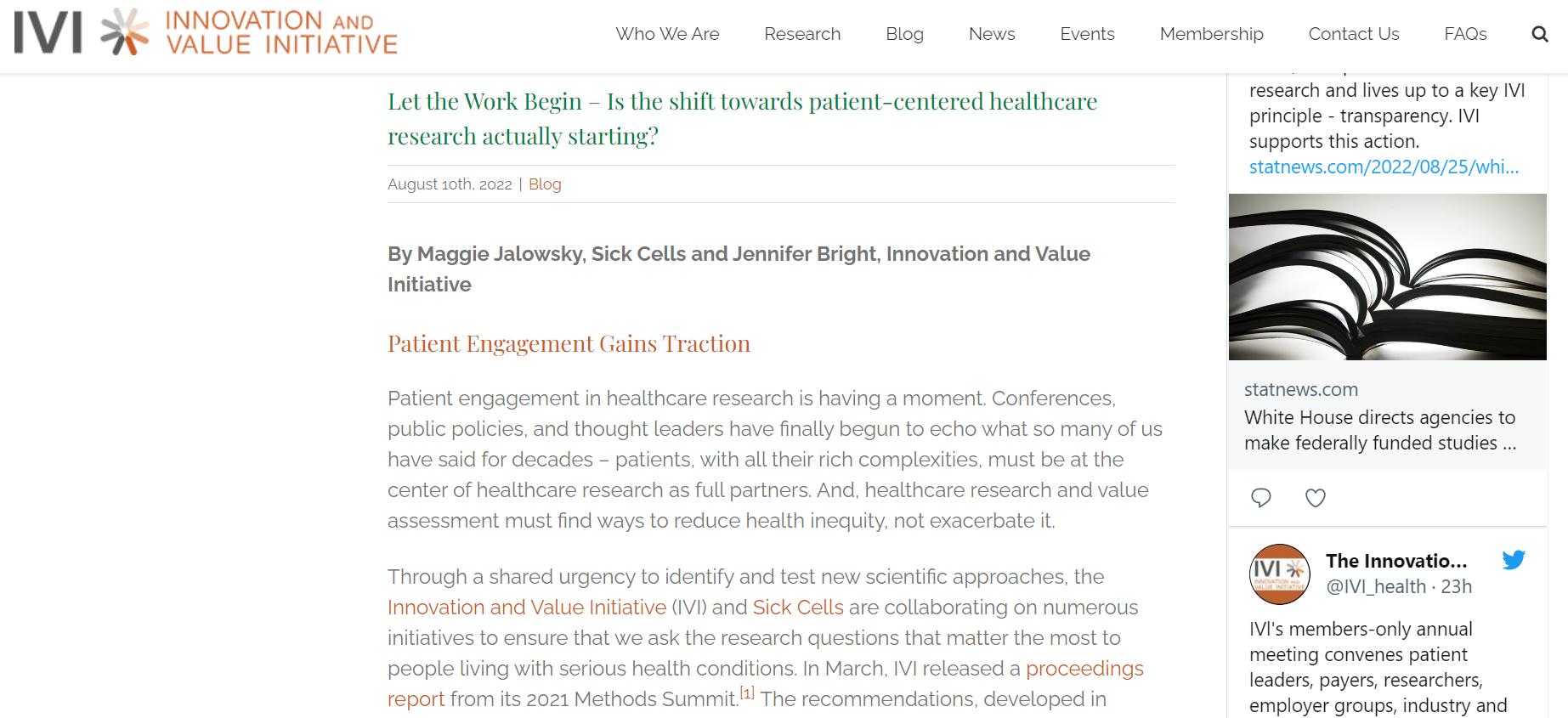Viewport: 1568px width, 718px height.
Task: Open the Blog category link under the article title
Action: [545, 184]
